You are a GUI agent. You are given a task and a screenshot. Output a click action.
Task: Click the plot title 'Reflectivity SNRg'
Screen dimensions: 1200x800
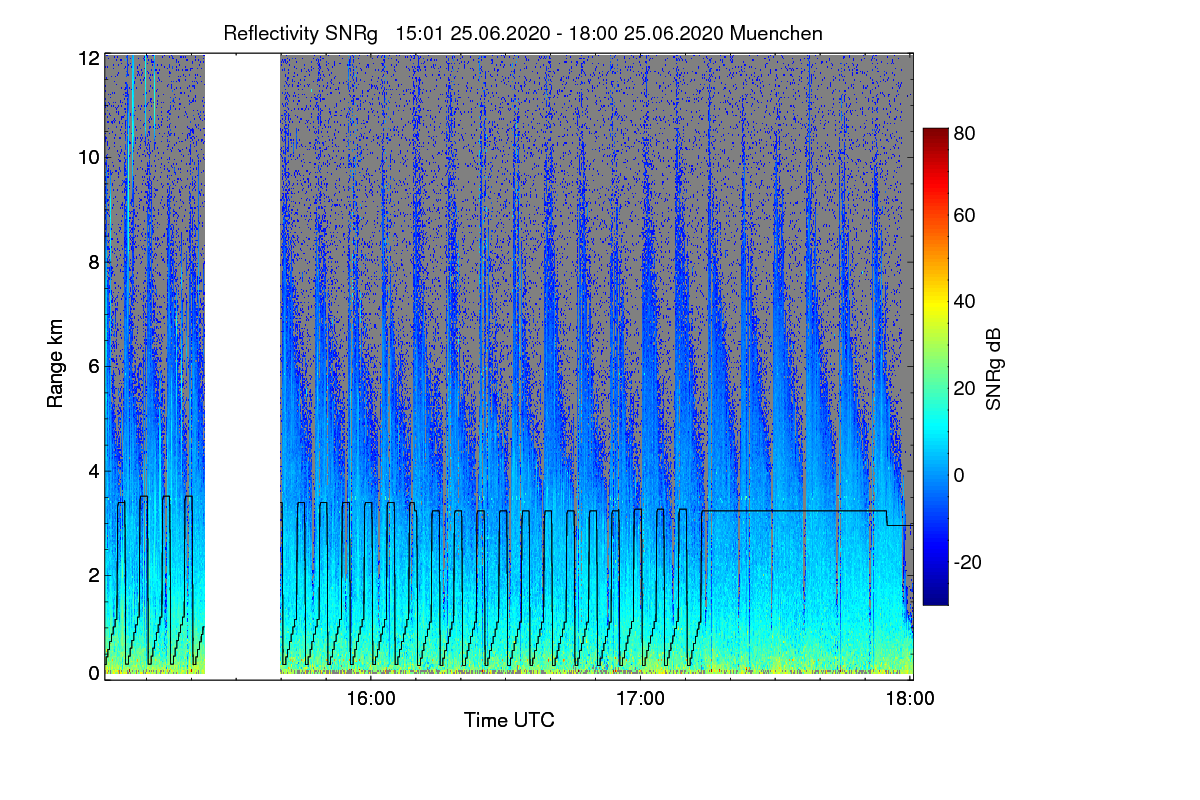pos(301,33)
